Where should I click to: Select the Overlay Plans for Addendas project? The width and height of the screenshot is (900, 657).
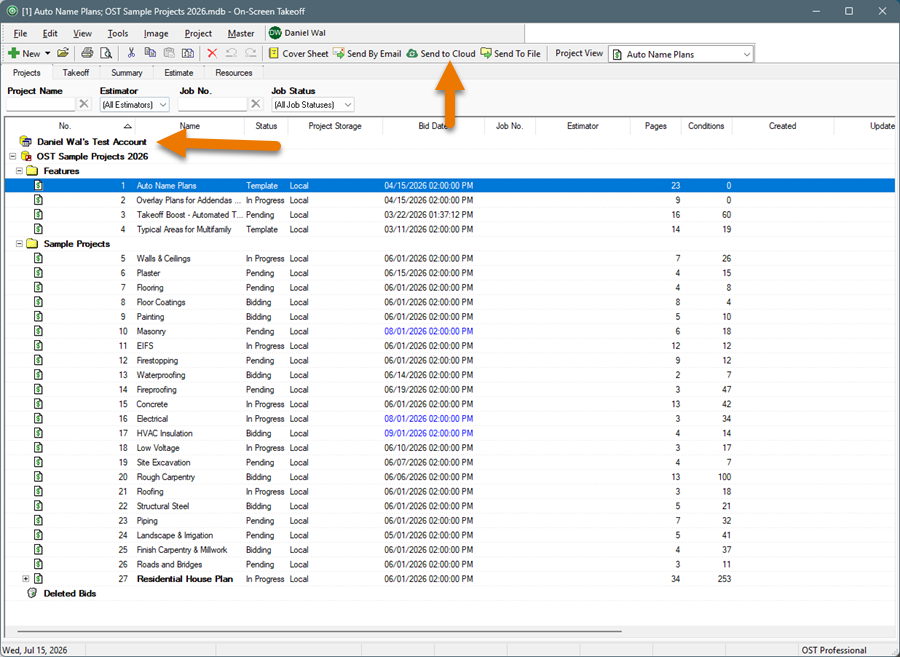tap(450, 200)
